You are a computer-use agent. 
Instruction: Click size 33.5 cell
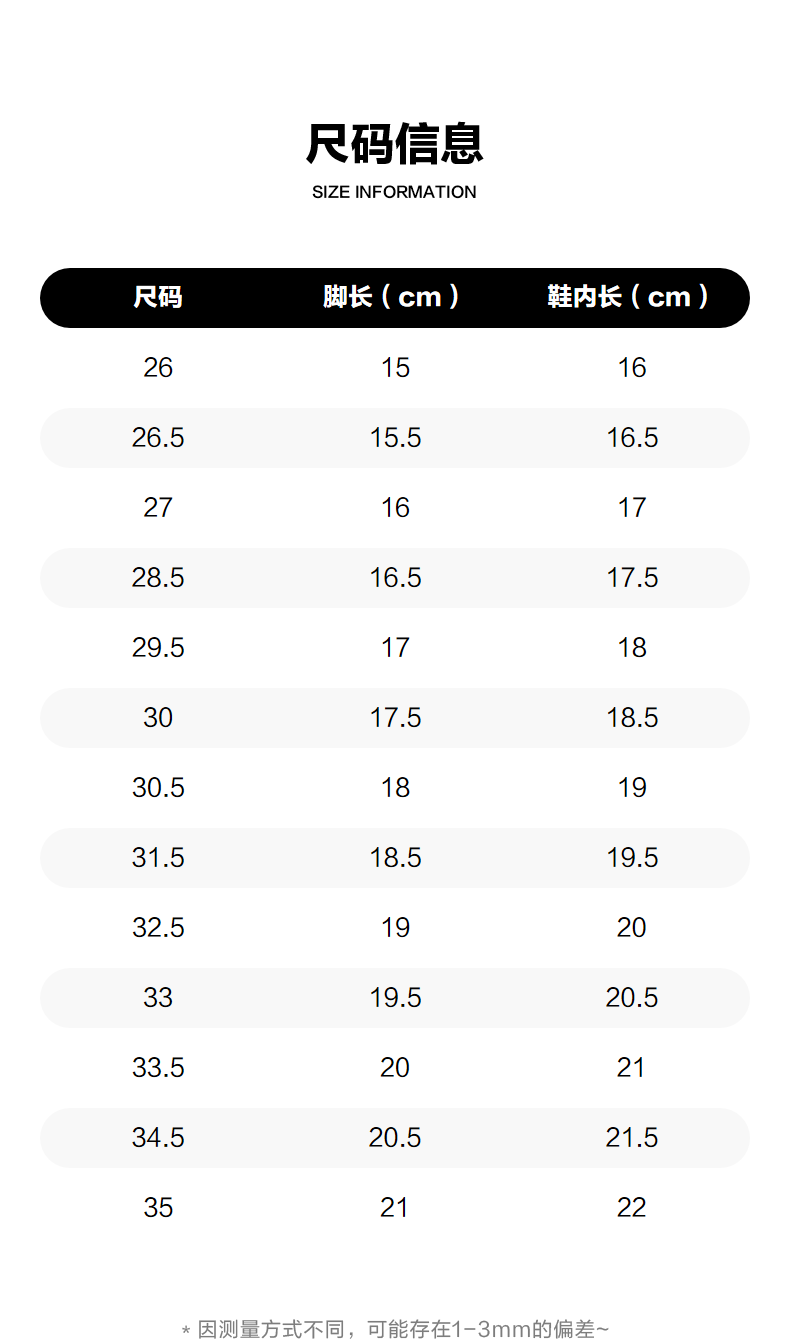tap(158, 1068)
